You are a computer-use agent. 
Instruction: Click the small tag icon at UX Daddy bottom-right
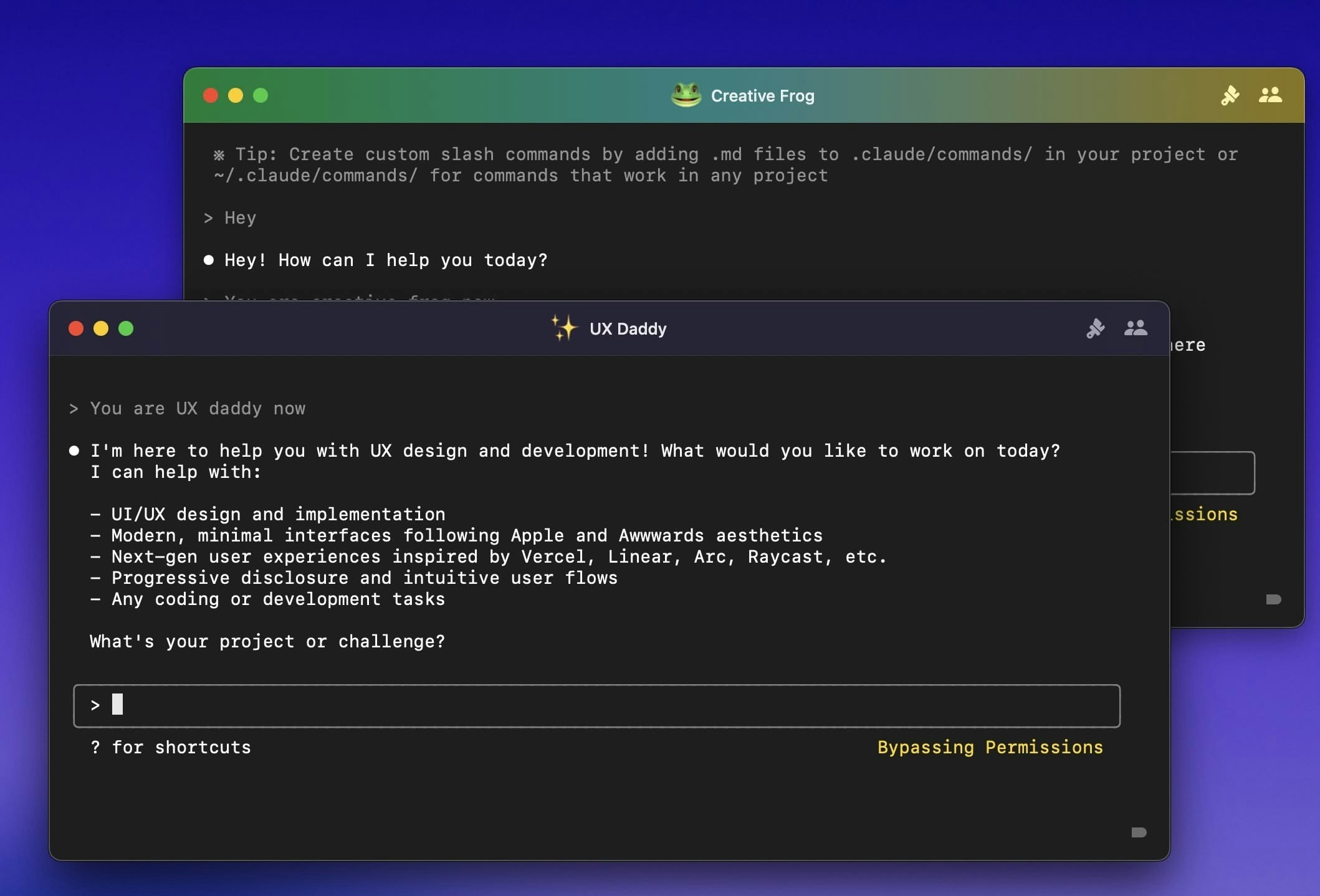click(1139, 832)
